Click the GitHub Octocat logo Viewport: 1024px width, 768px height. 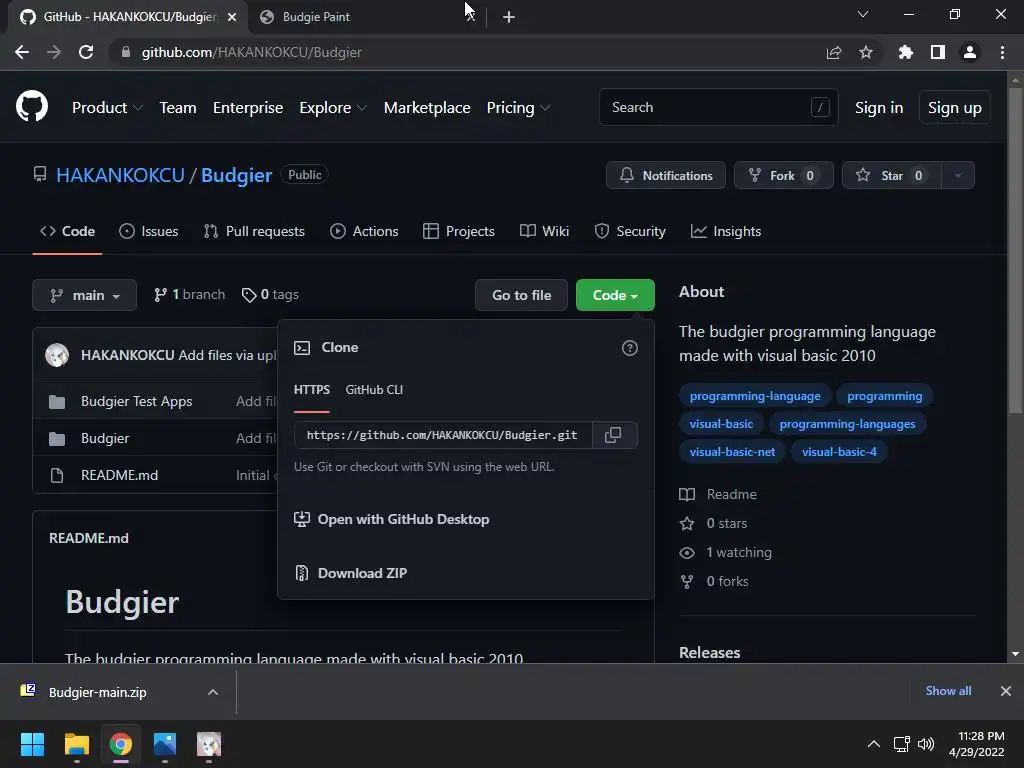pyautogui.click(x=32, y=107)
